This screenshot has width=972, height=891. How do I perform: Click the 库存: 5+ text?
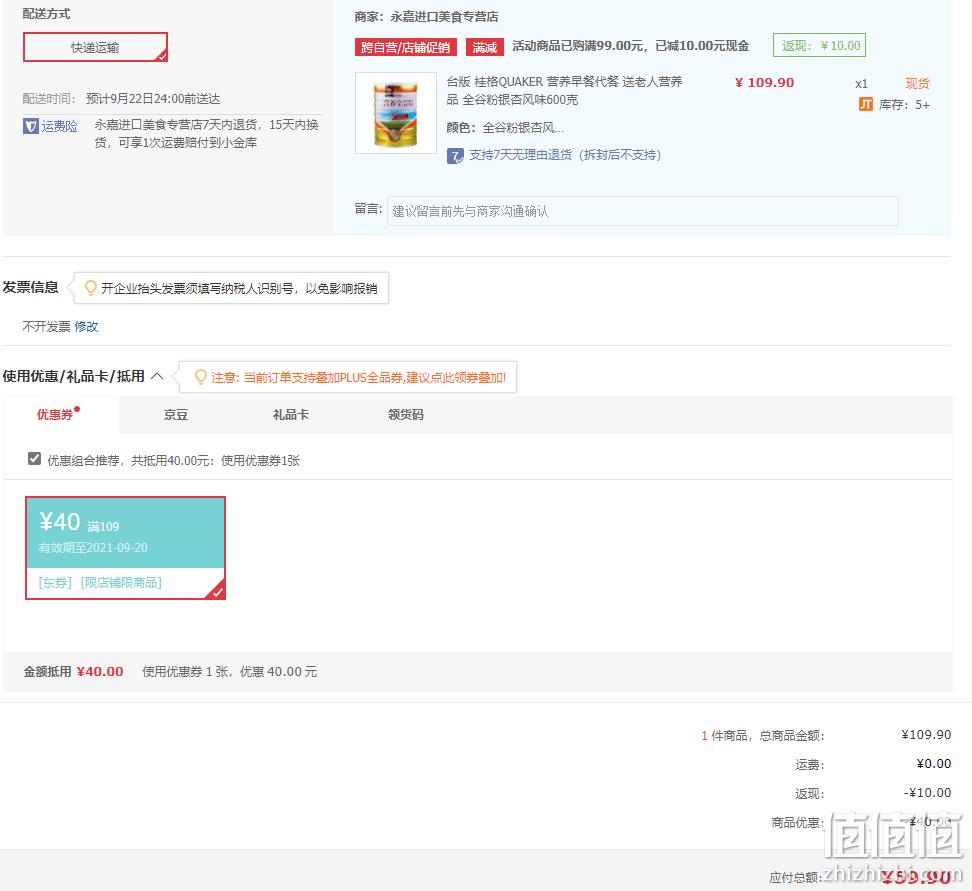tap(904, 105)
